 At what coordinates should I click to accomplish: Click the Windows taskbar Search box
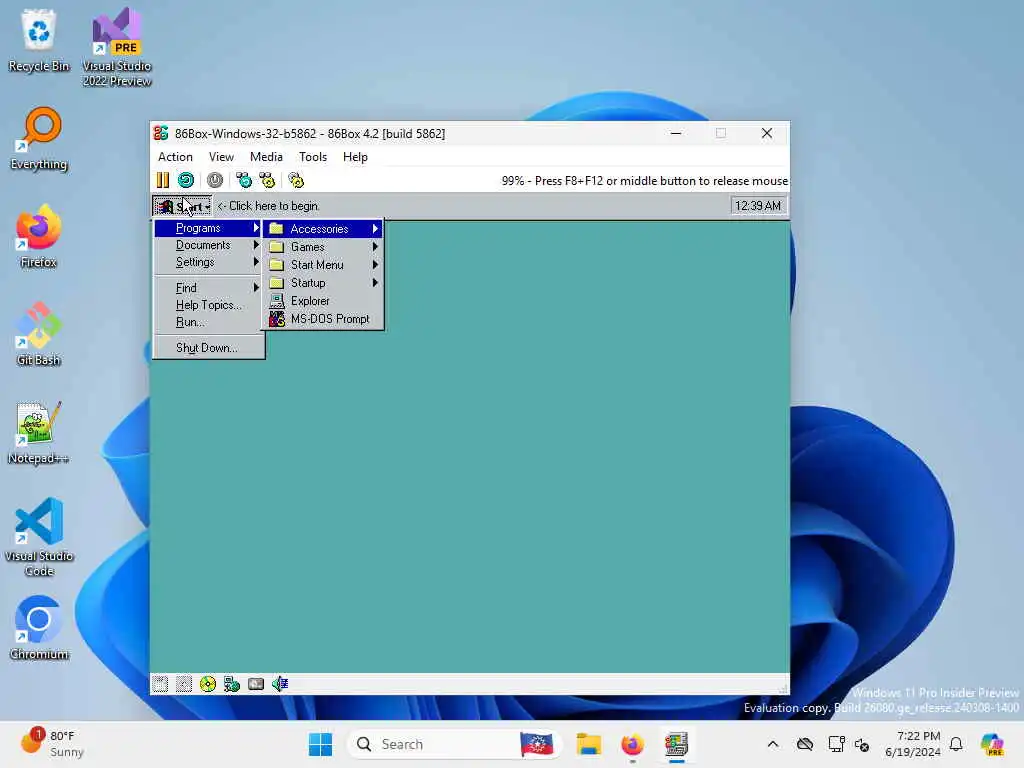(x=455, y=744)
